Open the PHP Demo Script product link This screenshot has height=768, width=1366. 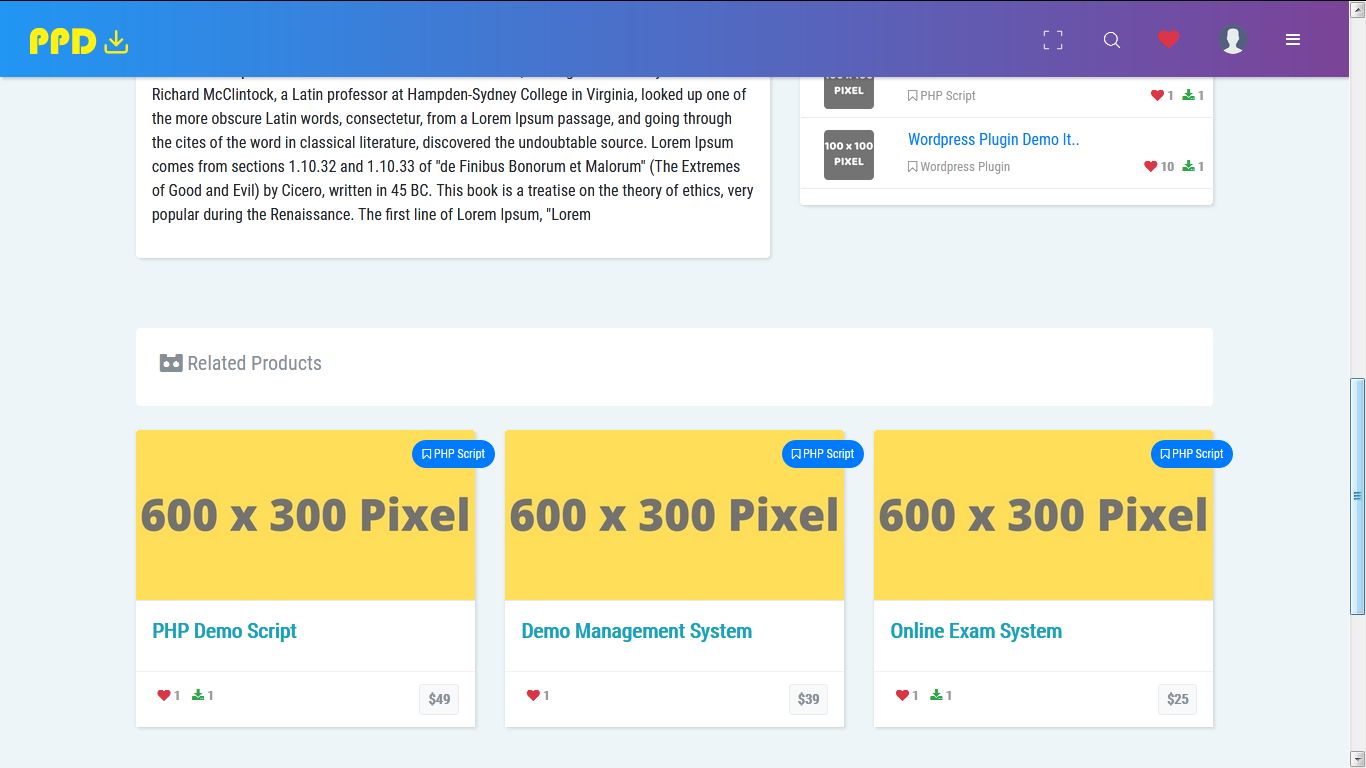(224, 631)
